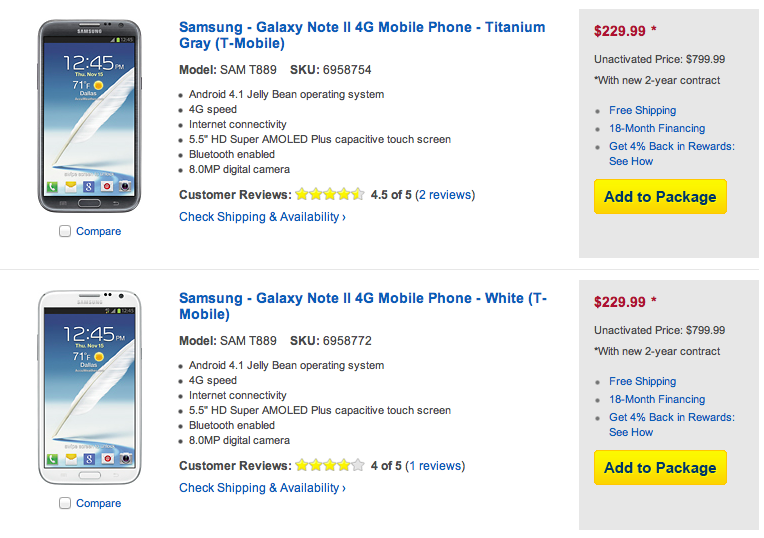The image size is (764, 538).
Task: Click Free Shipping link for White phone
Action: coord(642,381)
